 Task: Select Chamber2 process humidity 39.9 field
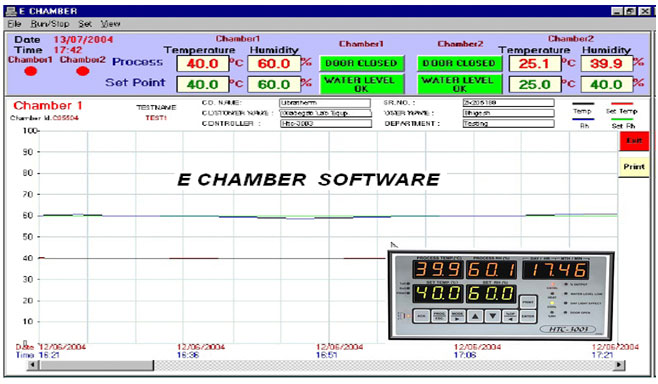pyautogui.click(x=606, y=64)
